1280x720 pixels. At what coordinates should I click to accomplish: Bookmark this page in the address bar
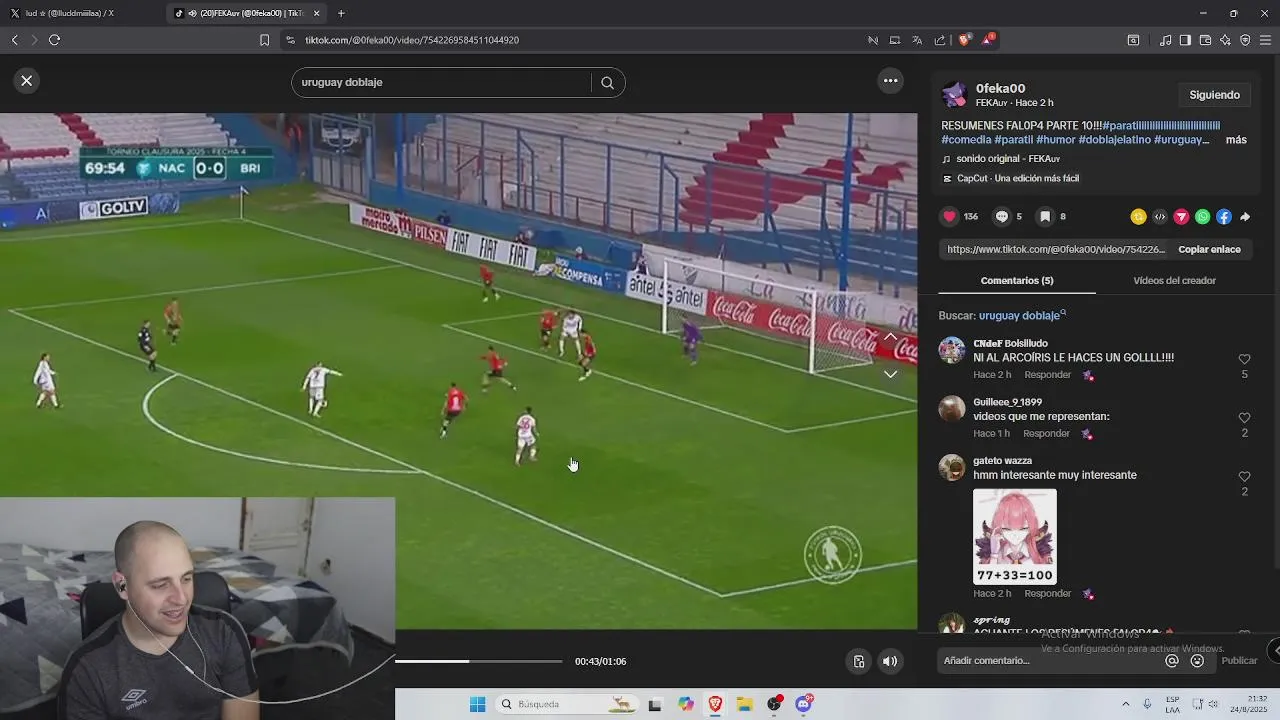pos(264,40)
